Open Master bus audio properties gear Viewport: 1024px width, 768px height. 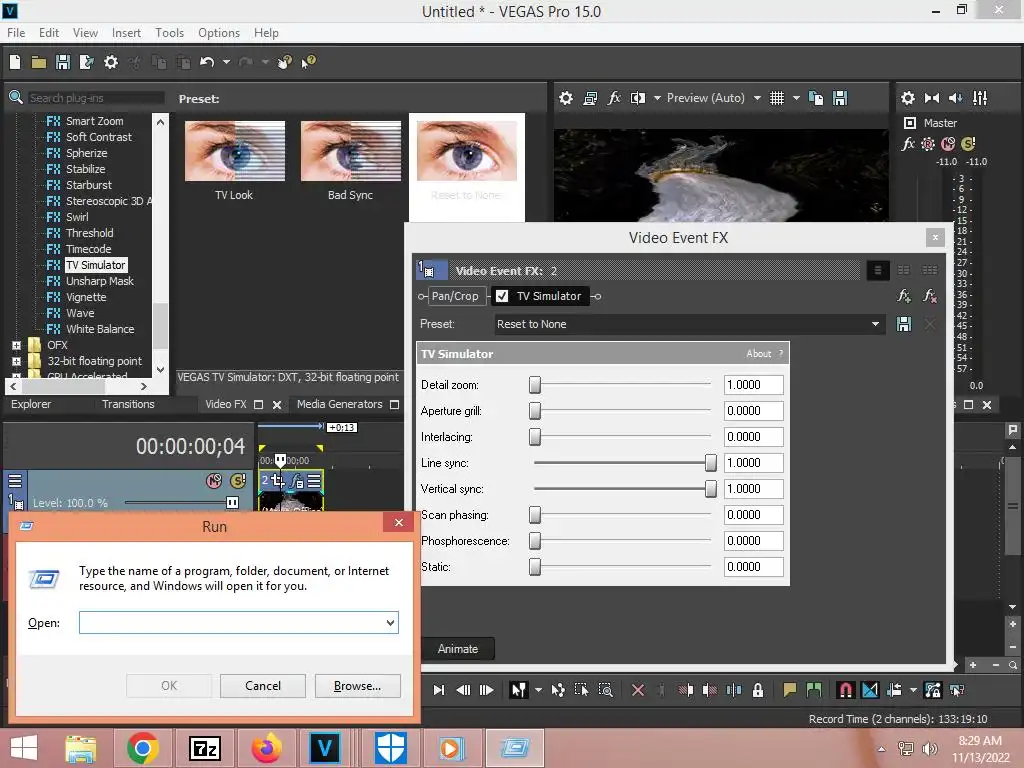pyautogui.click(x=908, y=98)
